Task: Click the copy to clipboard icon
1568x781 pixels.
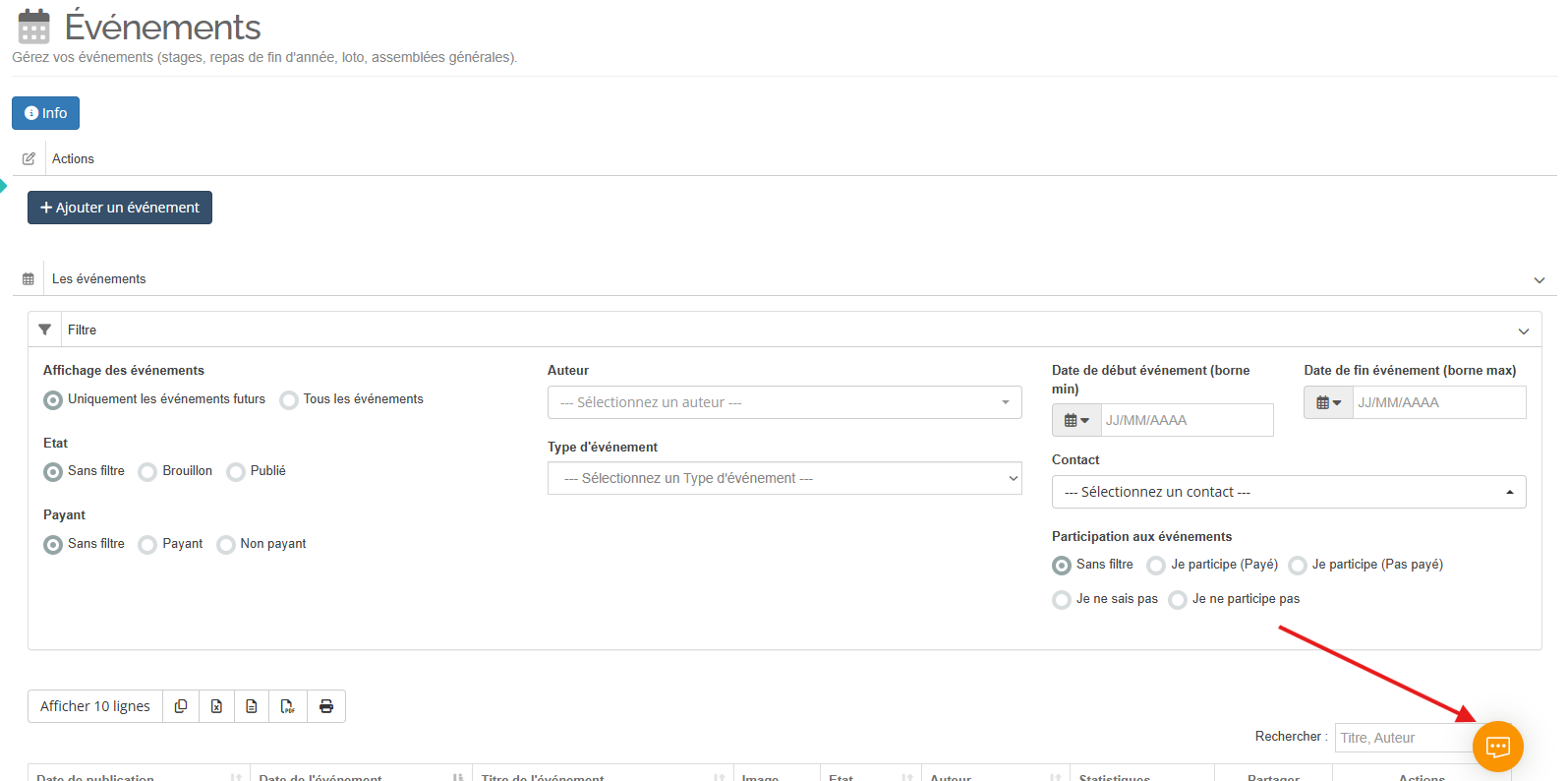Action: [181, 706]
